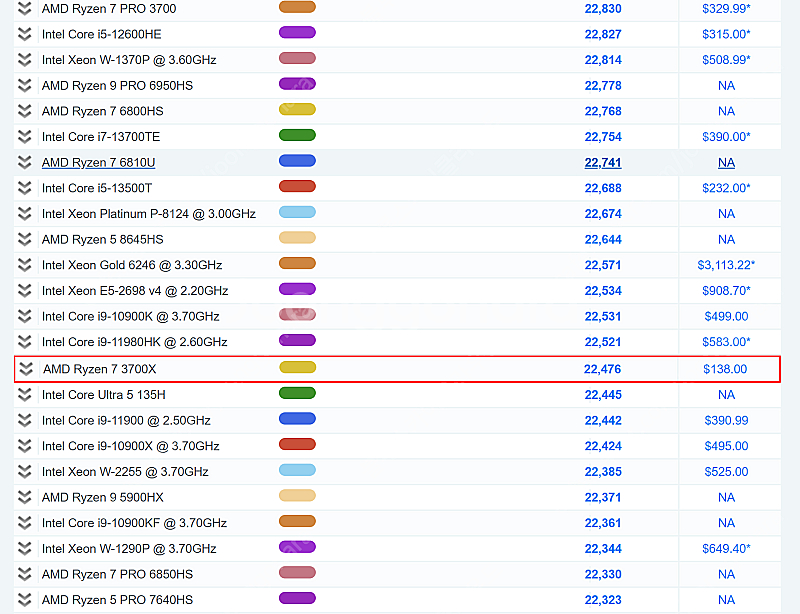Expand the AMD Ryzen 7 3700X row

[x=26, y=369]
